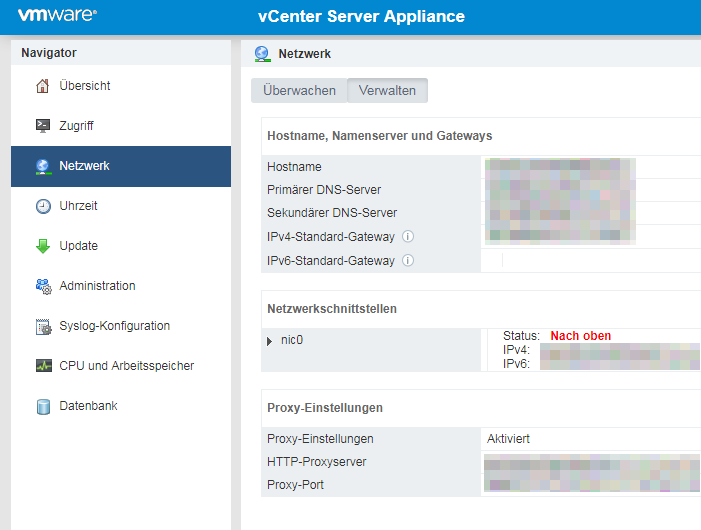Click the 'Nach oben' status text
Screen dimensions: 701x530
click(580, 336)
